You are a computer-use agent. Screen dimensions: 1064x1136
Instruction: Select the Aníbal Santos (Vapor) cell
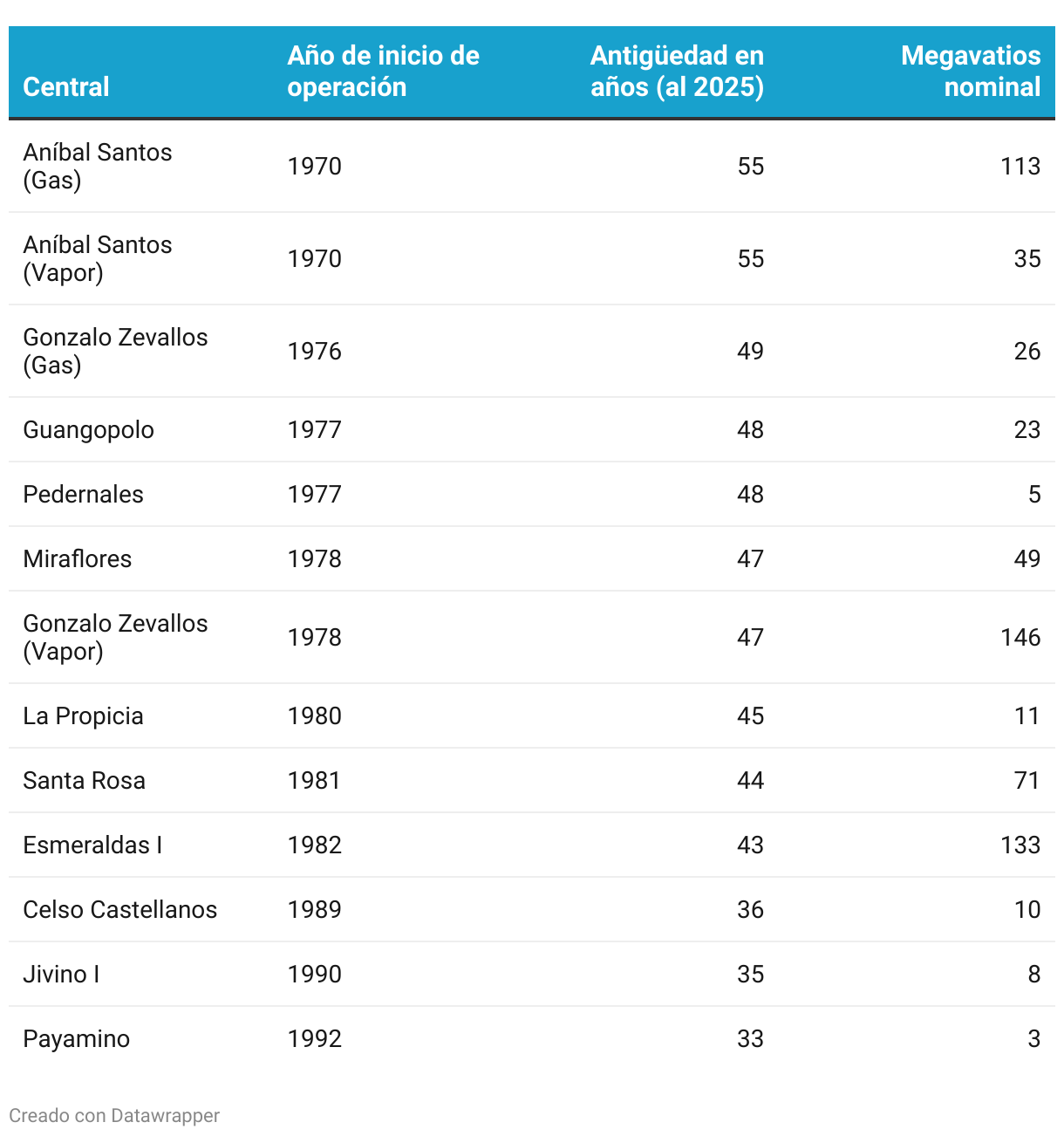98,258
